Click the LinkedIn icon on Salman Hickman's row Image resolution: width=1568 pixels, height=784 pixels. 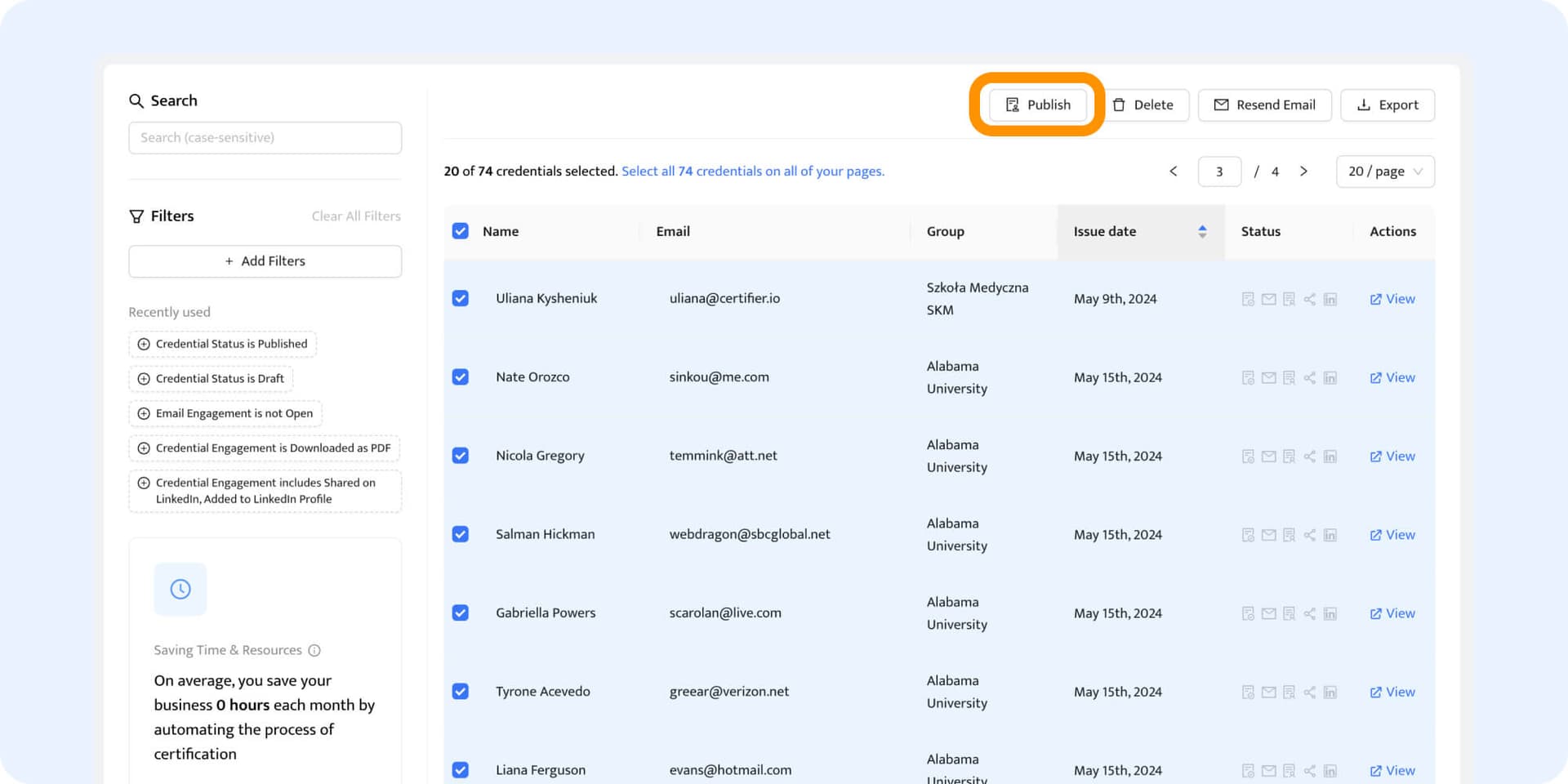[1330, 534]
